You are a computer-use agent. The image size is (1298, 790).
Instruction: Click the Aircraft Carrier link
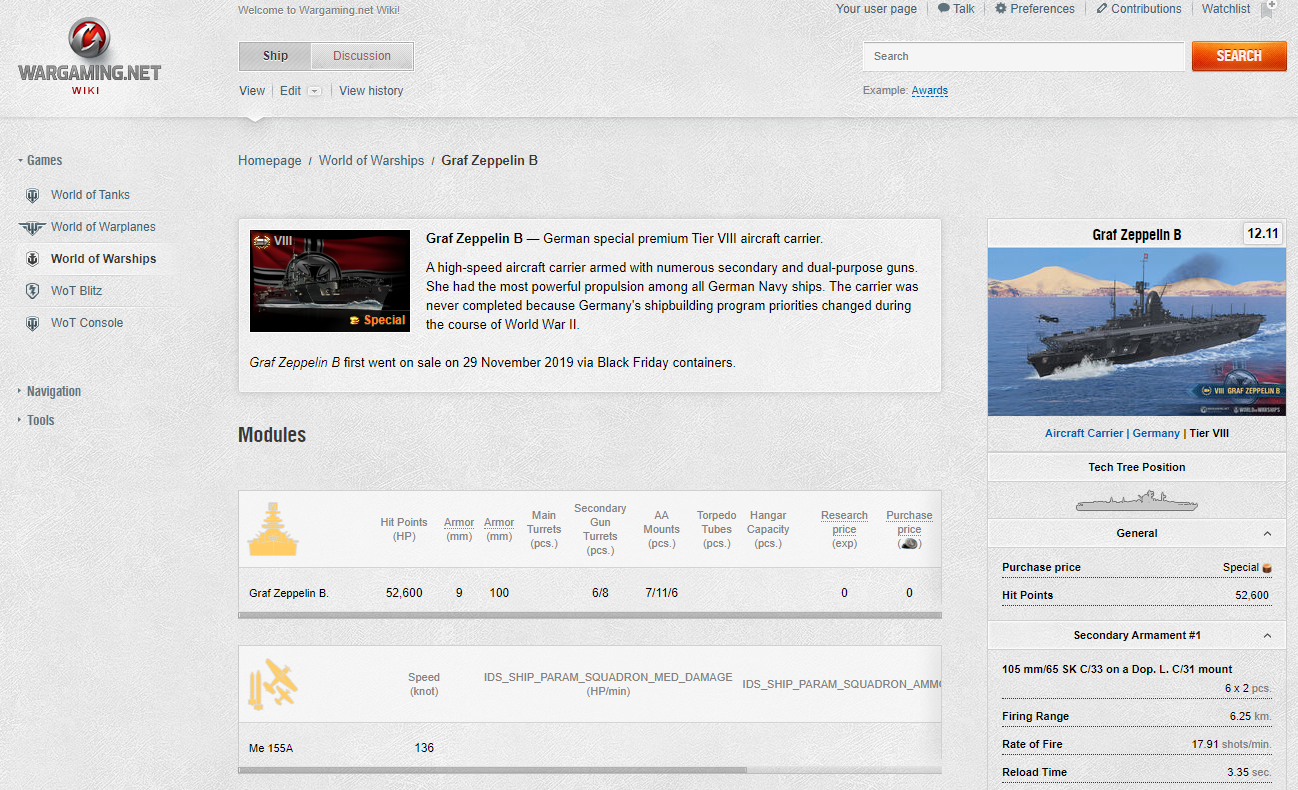click(1086, 434)
